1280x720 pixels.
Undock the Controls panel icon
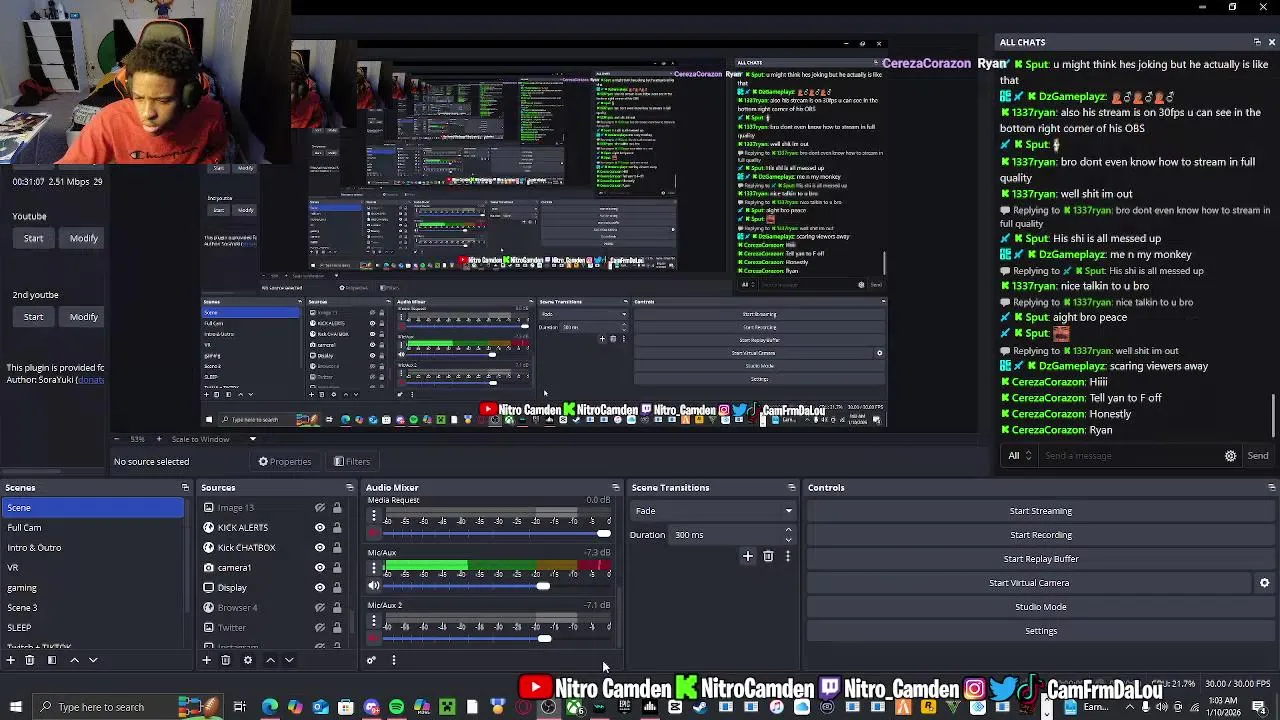pos(1271,488)
